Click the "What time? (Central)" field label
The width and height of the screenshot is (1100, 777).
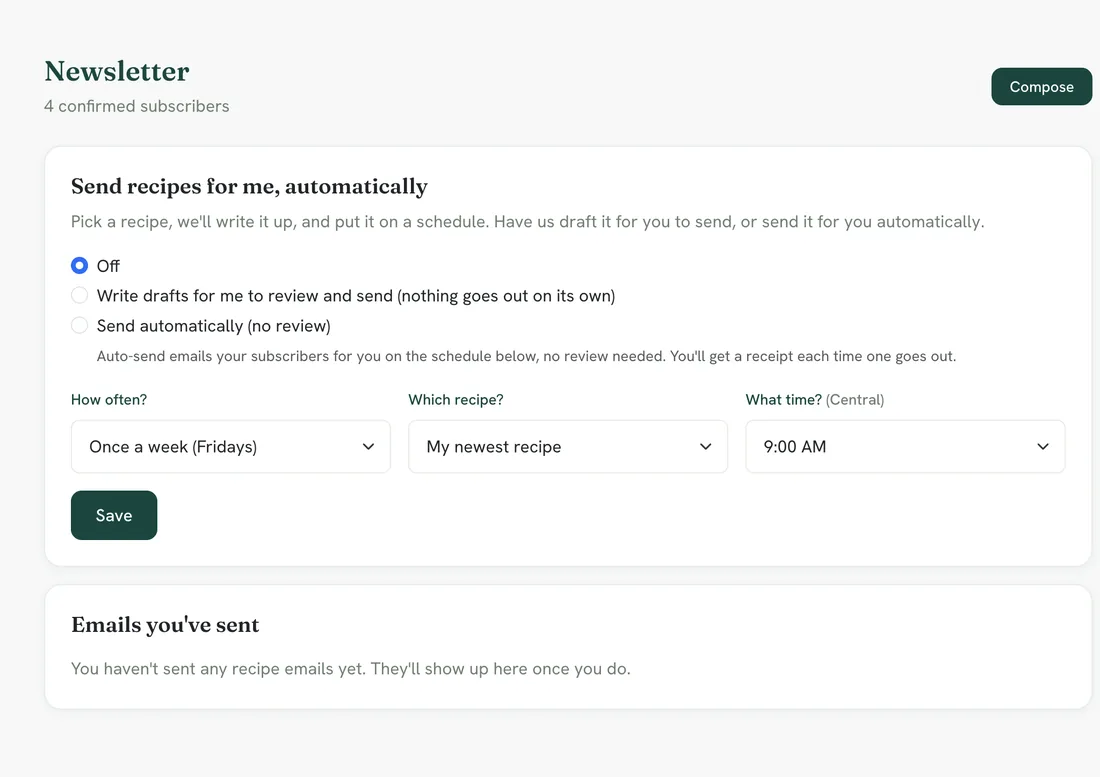(x=814, y=400)
